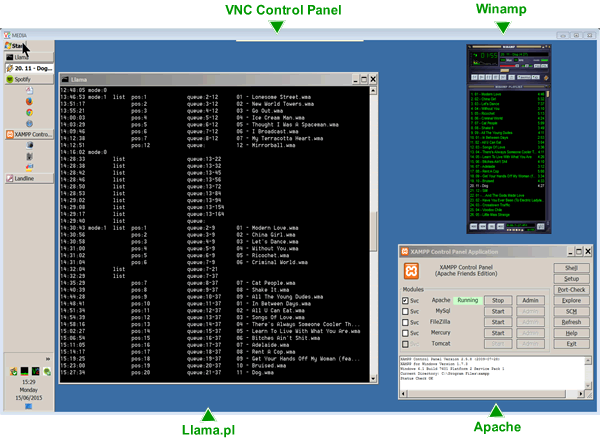The width and height of the screenshot is (600, 442).
Task: Start the FileZilla module
Action: tap(498, 322)
